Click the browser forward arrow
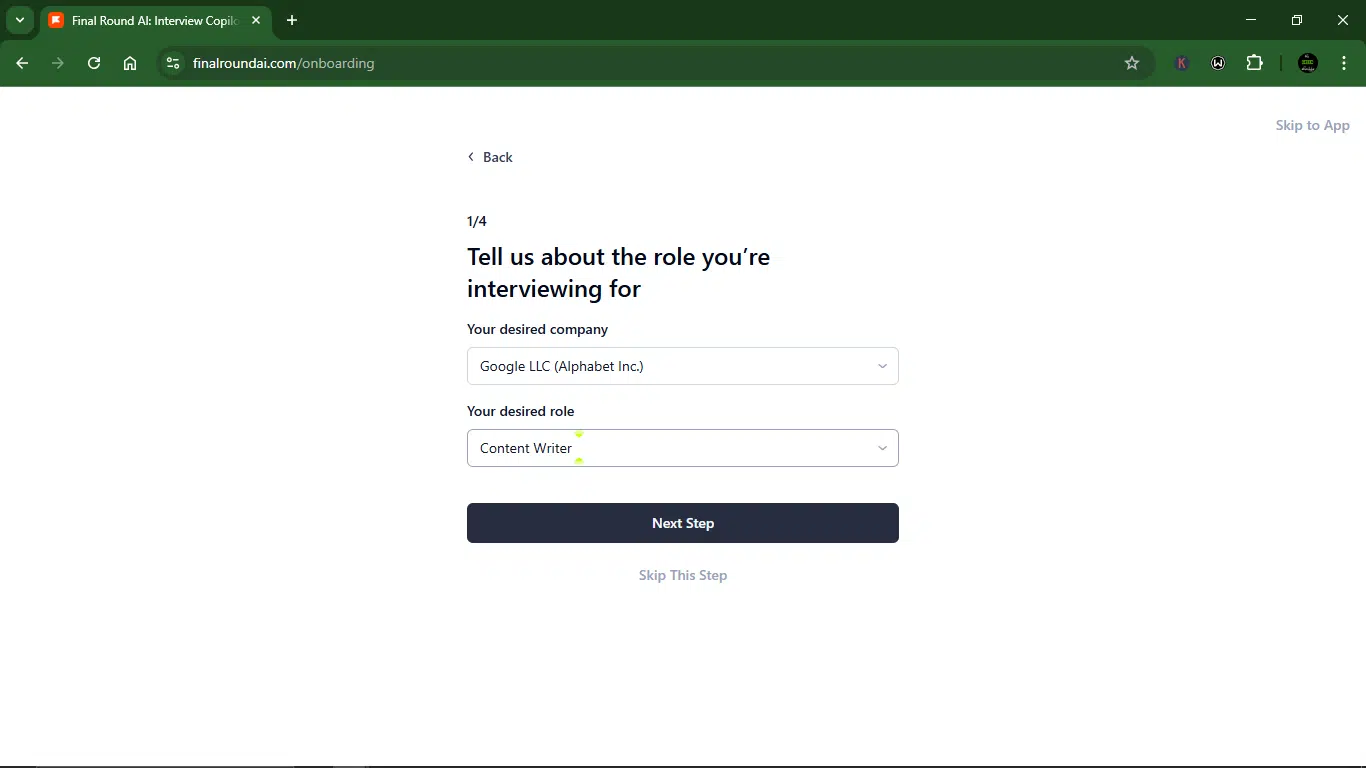 click(58, 63)
